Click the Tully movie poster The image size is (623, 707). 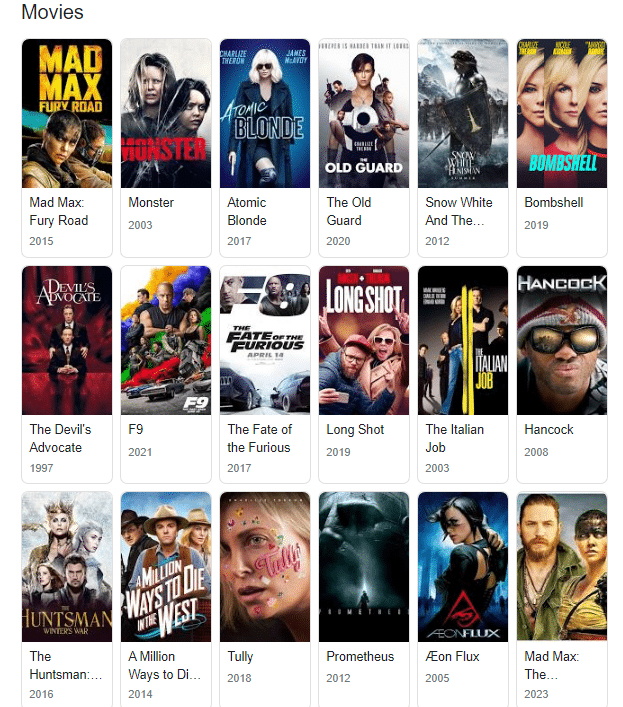click(x=265, y=567)
